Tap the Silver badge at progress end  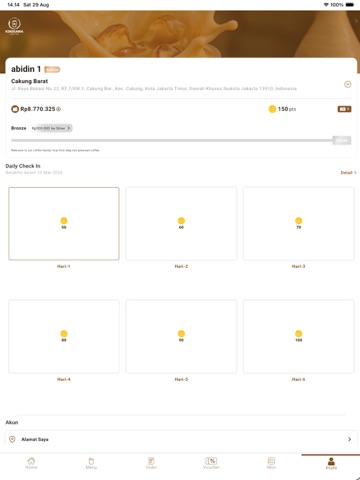pyautogui.click(x=342, y=140)
